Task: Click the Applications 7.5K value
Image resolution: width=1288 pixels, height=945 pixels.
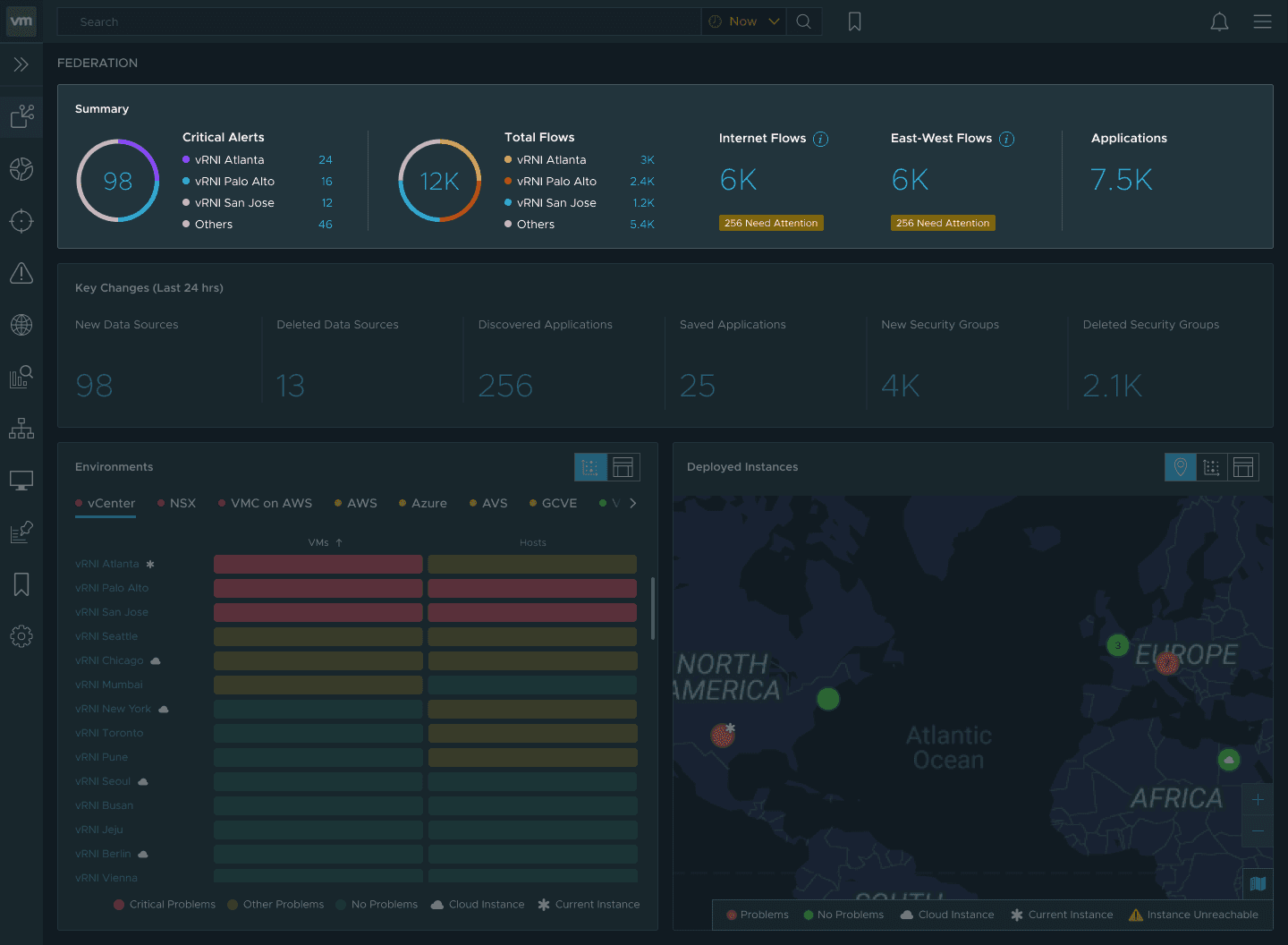Action: pos(1122,180)
